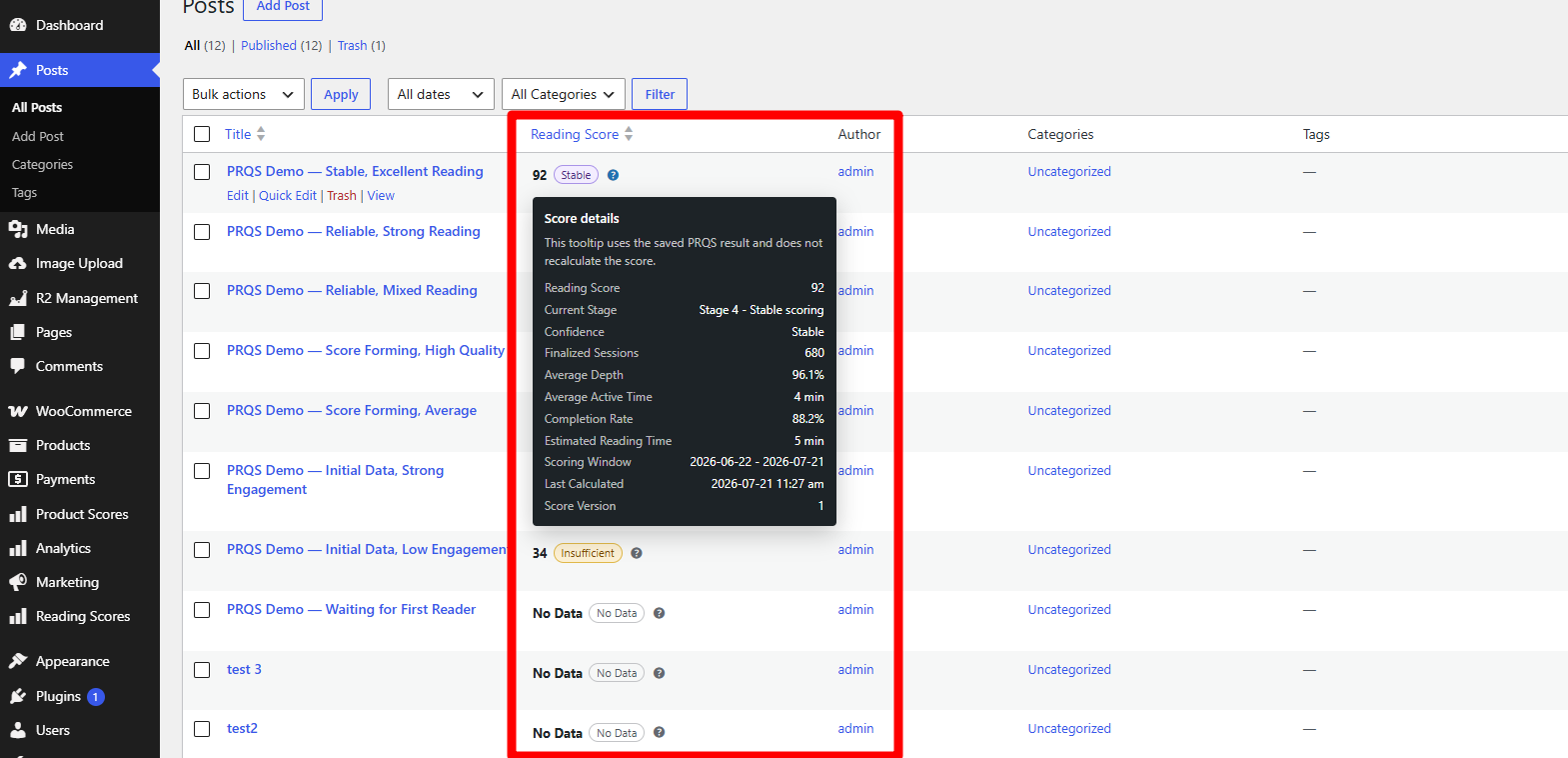Viewport: 1568px width, 758px height.
Task: Open the All Categories dropdown
Action: (564, 94)
